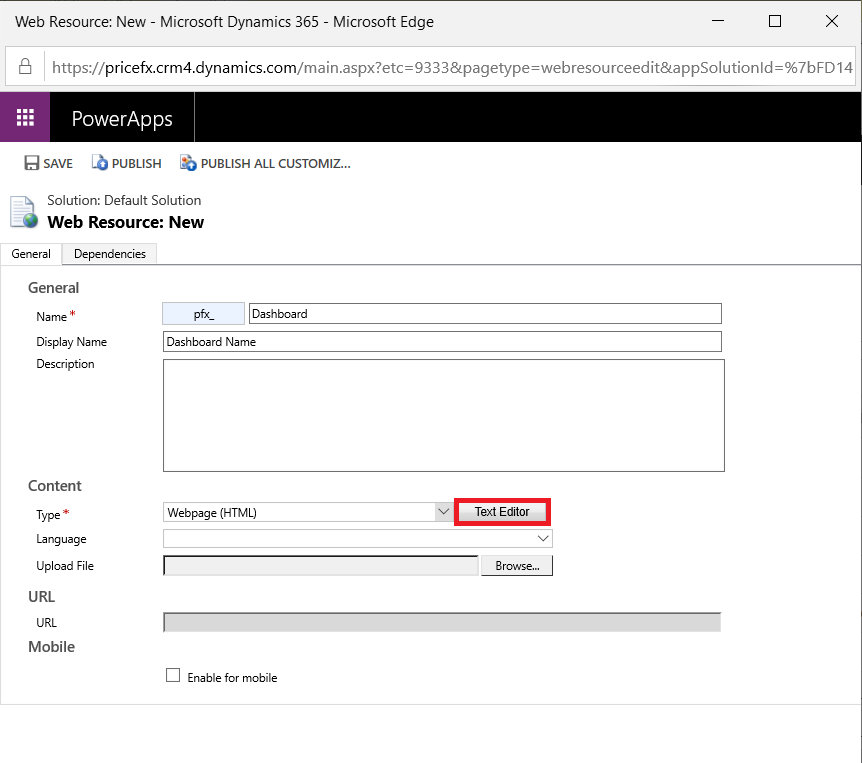Screen dimensions: 862x763
Task: Click the PowerApps title in header
Action: pos(122,118)
